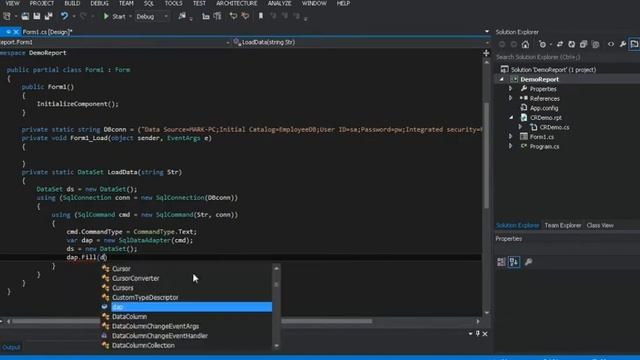Click the icon right of Debug dropdown
Viewport: 640px width, 360px height.
182,16
